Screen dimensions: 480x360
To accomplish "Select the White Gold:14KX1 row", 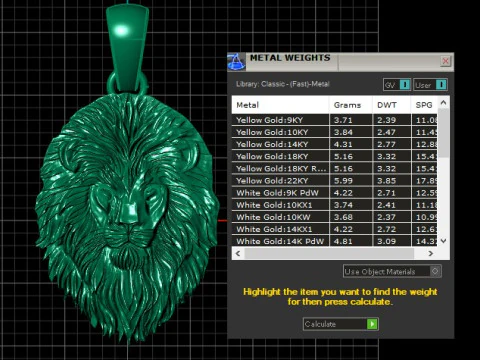I will click(334, 229).
